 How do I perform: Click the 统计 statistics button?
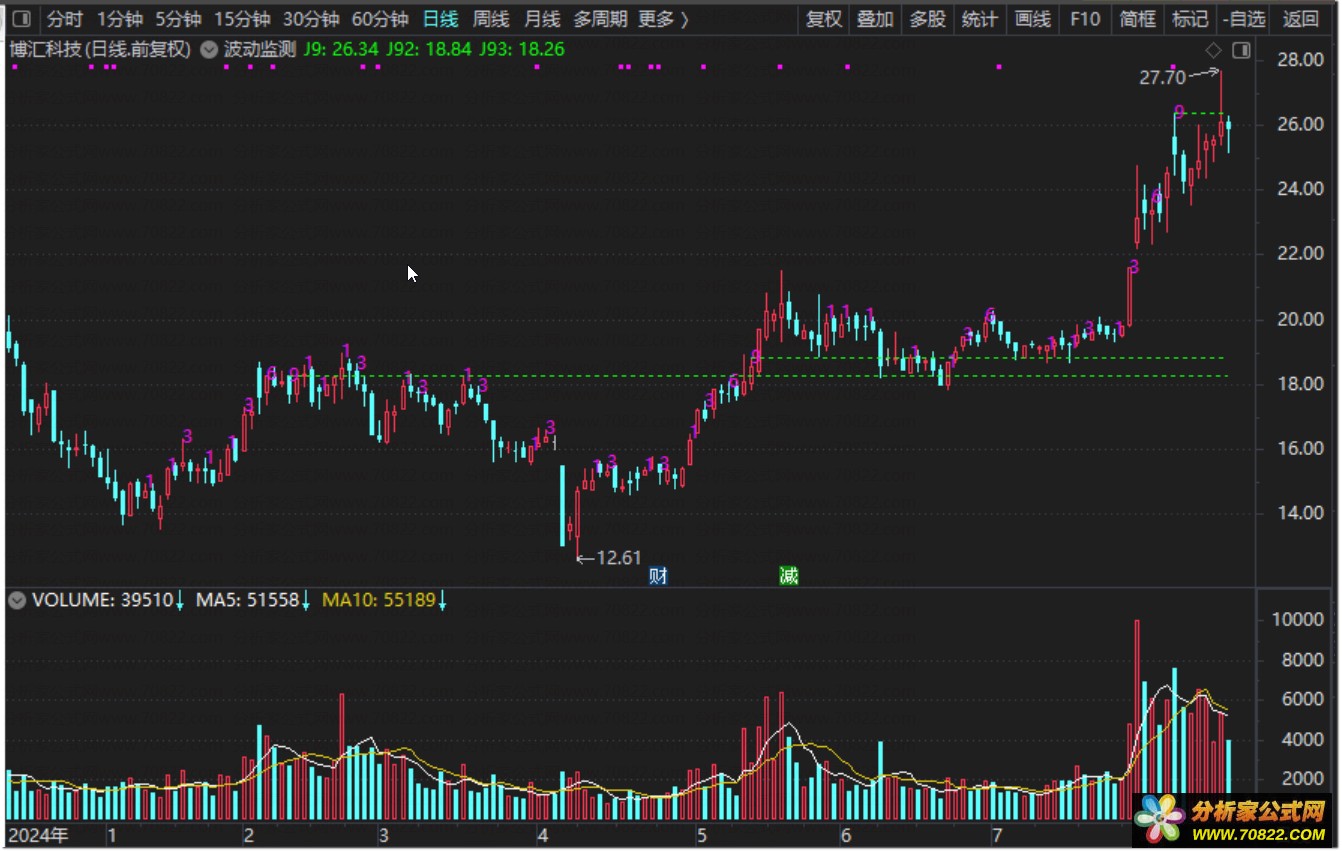[979, 19]
